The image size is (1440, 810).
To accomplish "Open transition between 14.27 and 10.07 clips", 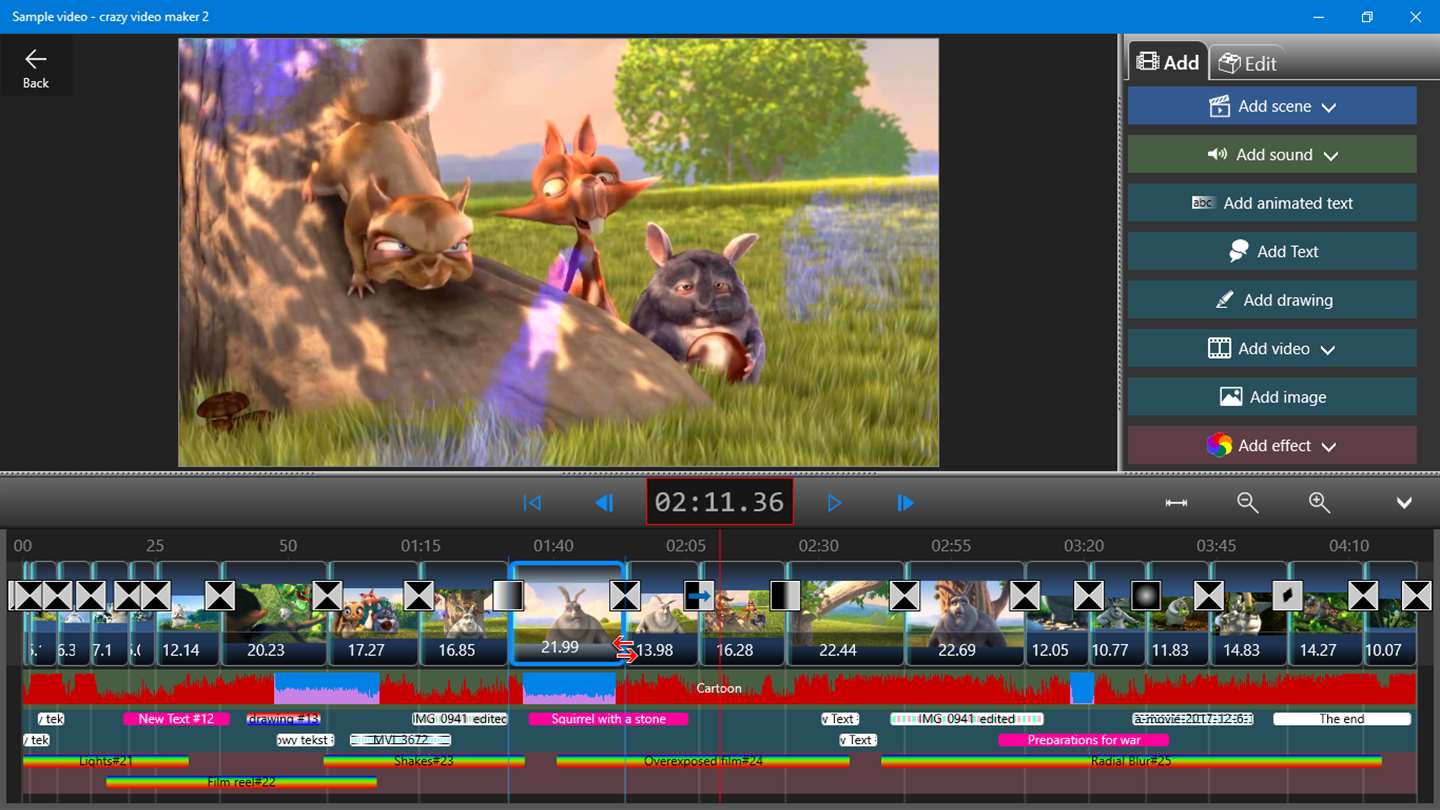I will point(1363,596).
